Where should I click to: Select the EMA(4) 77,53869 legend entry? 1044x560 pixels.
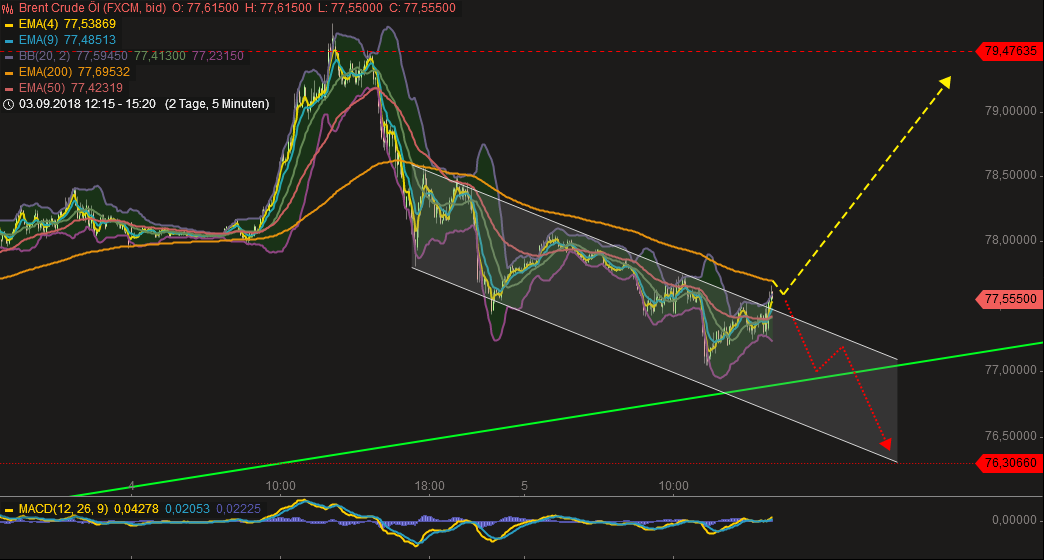click(x=67, y=24)
